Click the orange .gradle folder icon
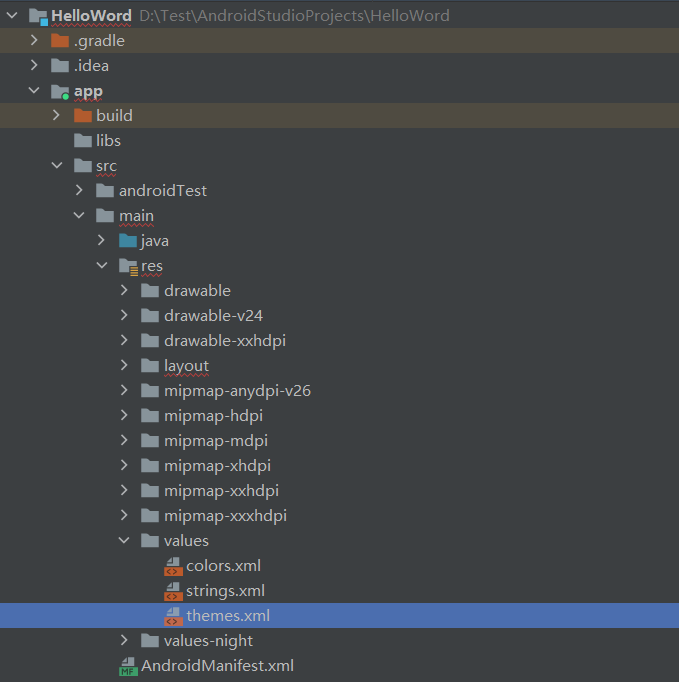Image resolution: width=679 pixels, height=682 pixels. (x=60, y=40)
